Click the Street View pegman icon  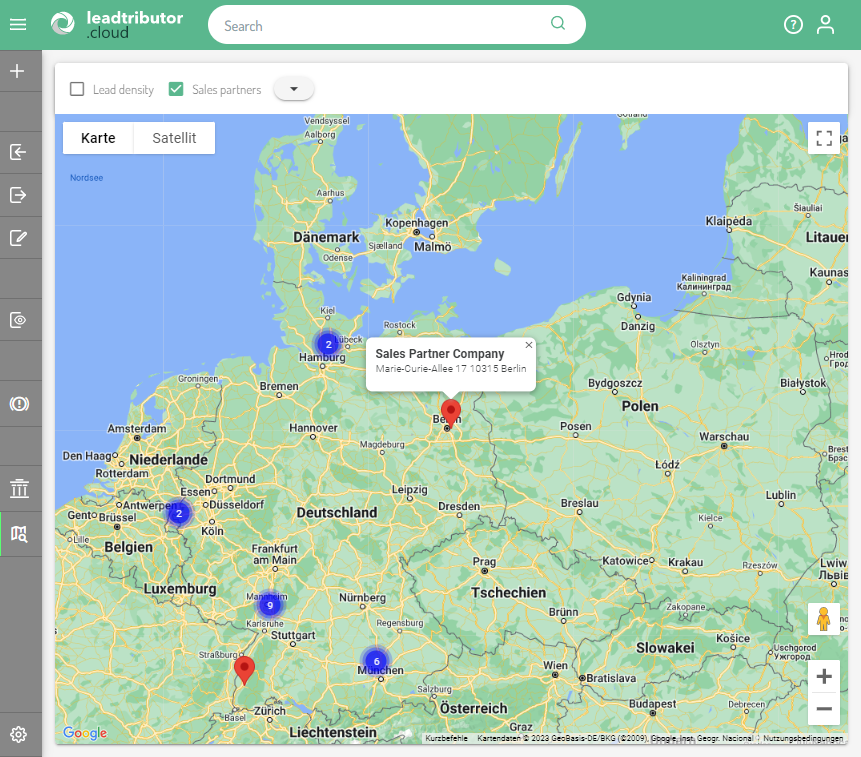[x=824, y=619]
